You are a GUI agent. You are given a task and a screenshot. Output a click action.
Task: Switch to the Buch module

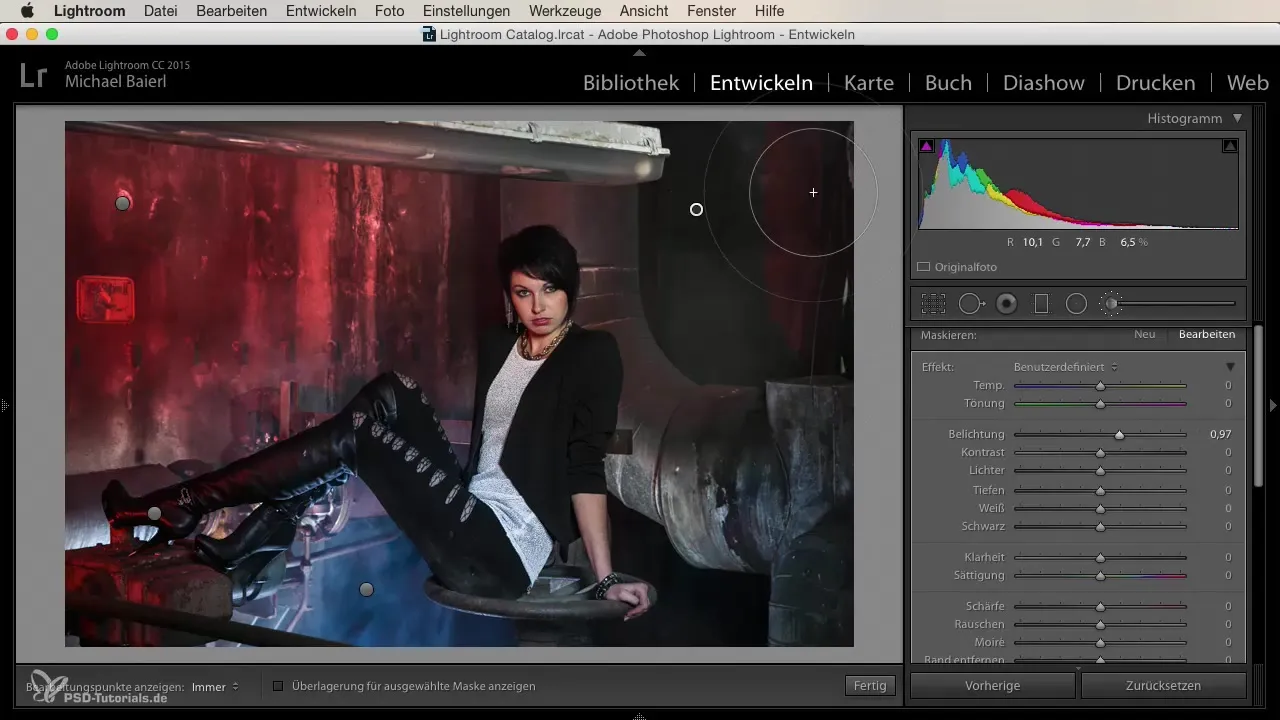click(948, 83)
